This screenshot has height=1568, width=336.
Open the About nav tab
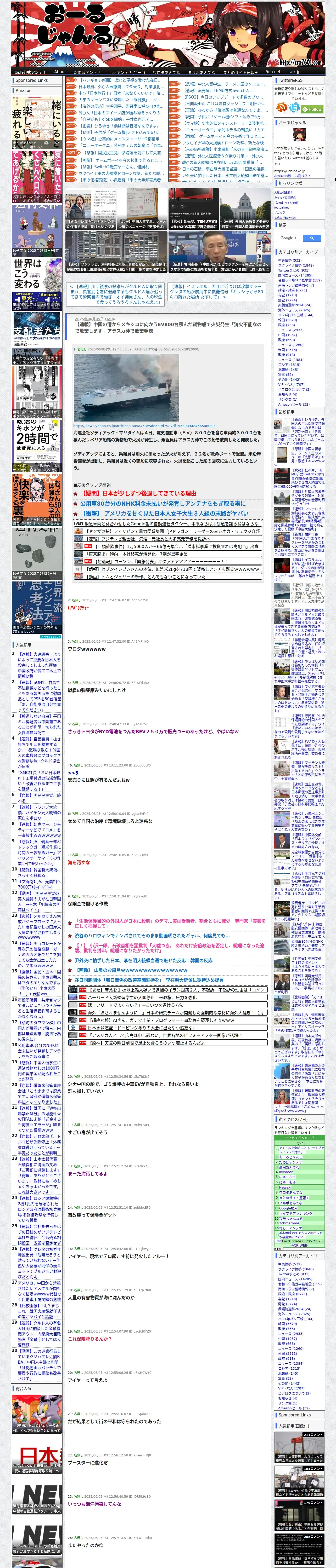[60, 72]
